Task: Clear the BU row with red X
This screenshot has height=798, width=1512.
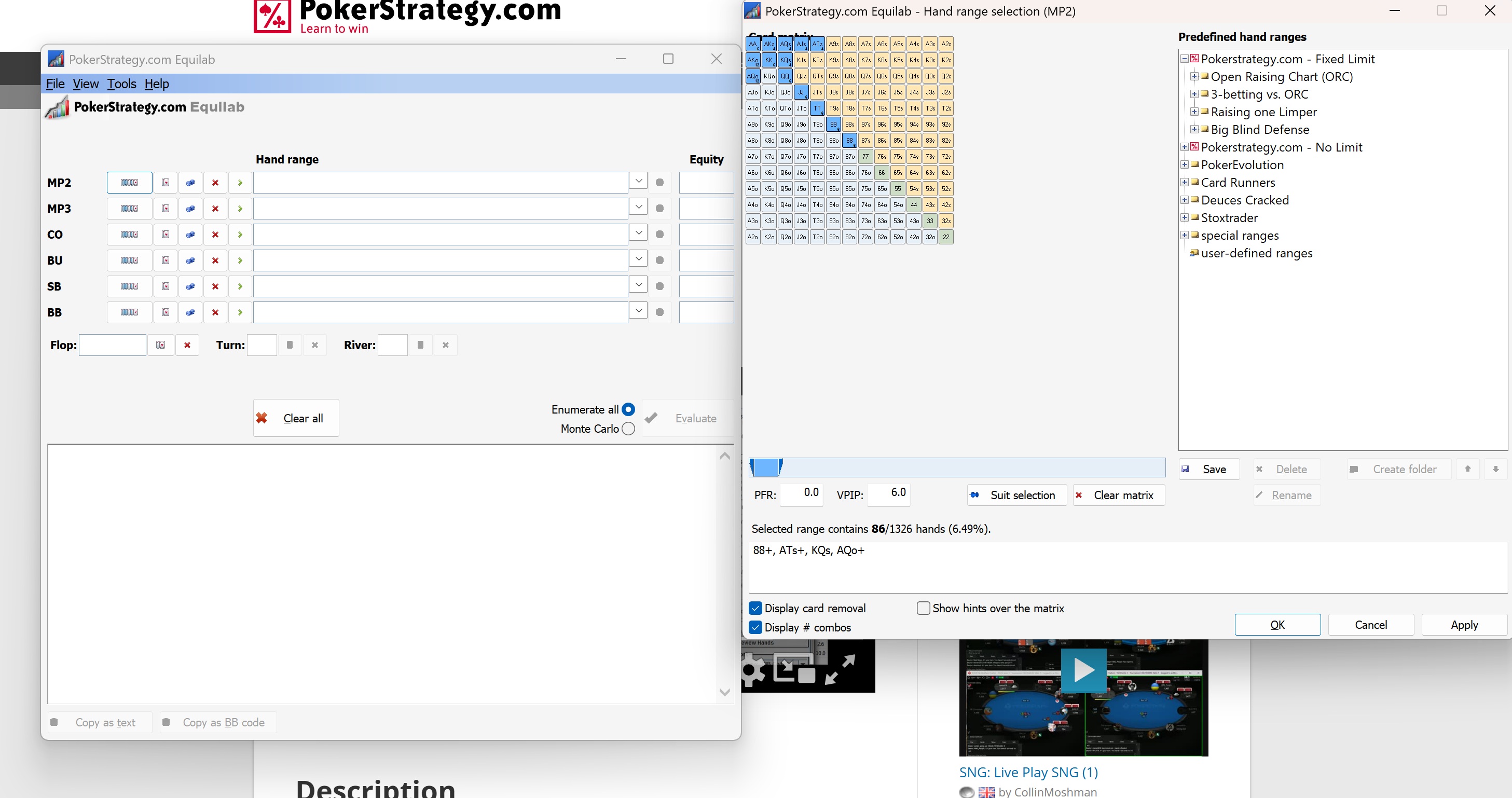Action: tap(215, 260)
